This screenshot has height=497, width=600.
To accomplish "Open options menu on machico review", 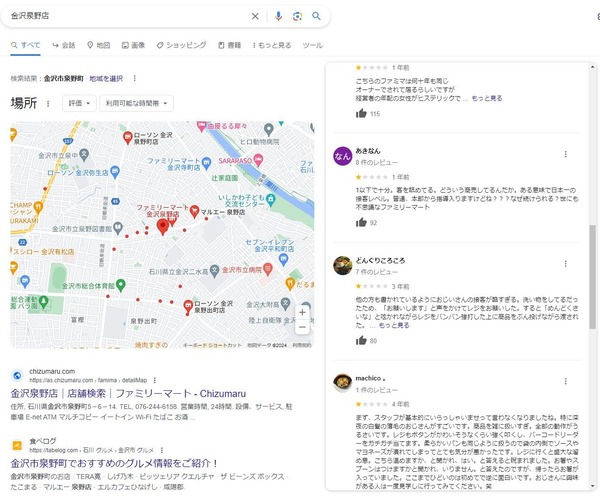I will click(x=566, y=381).
